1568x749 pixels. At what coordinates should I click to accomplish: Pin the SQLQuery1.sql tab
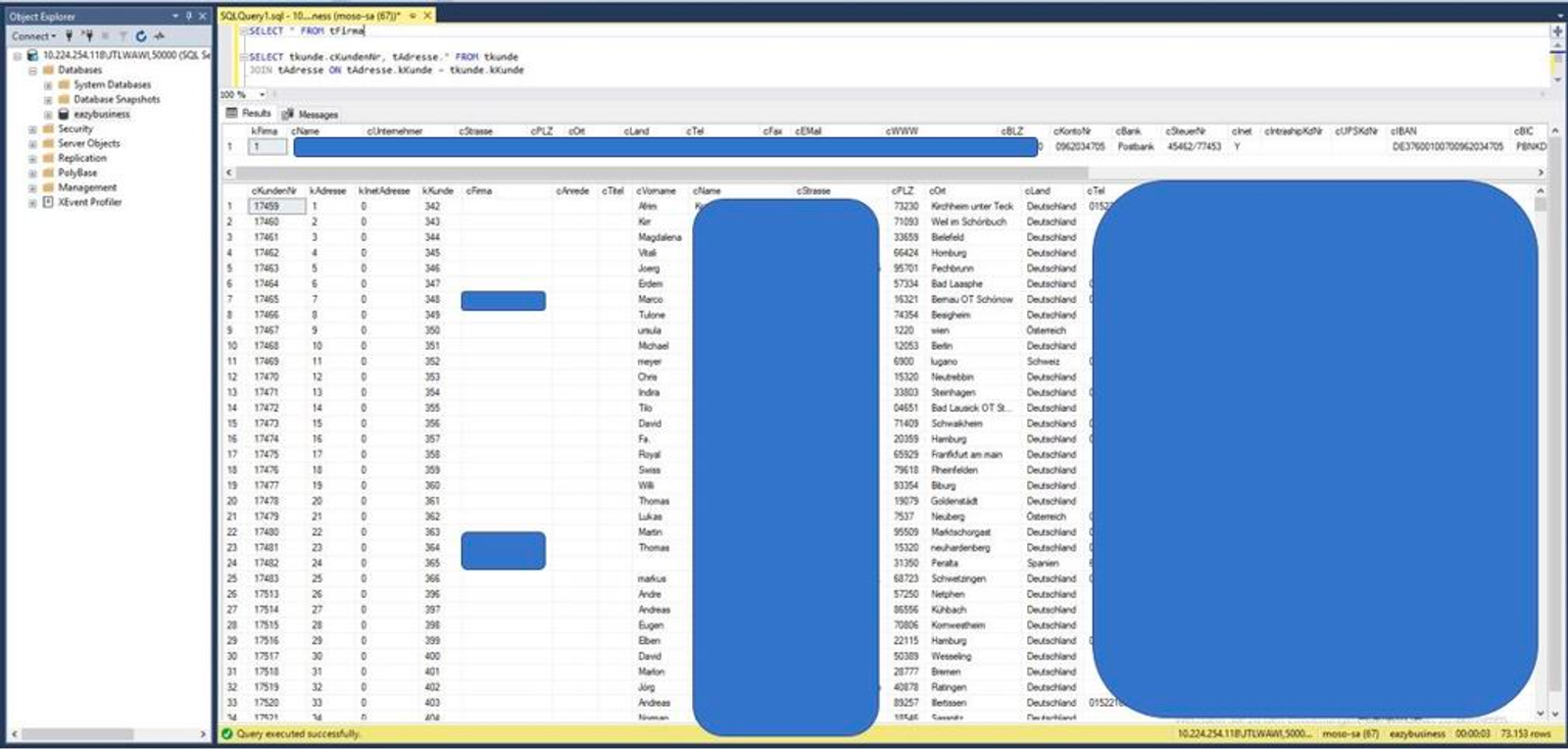[413, 16]
